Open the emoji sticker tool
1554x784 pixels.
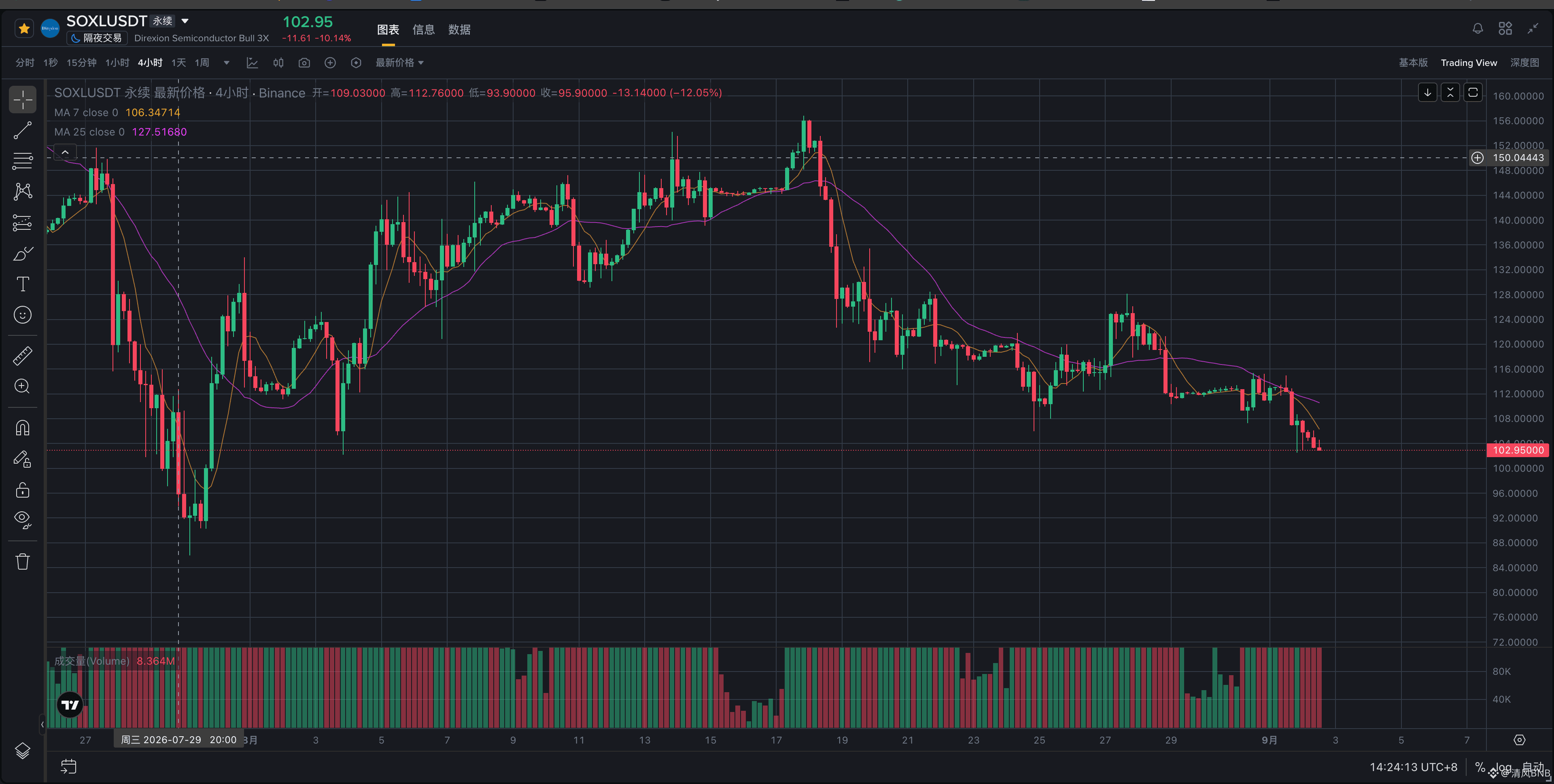tap(22, 315)
